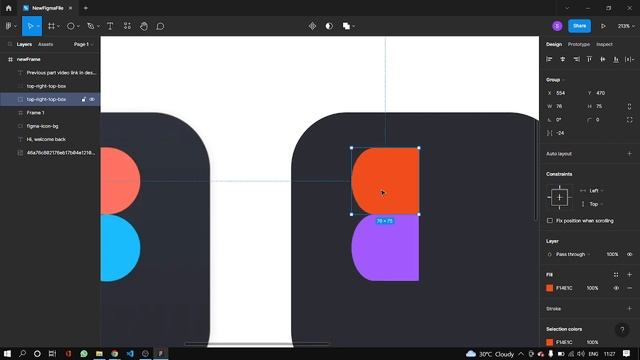
Task: Select the Comment tool
Action: click(x=160, y=26)
